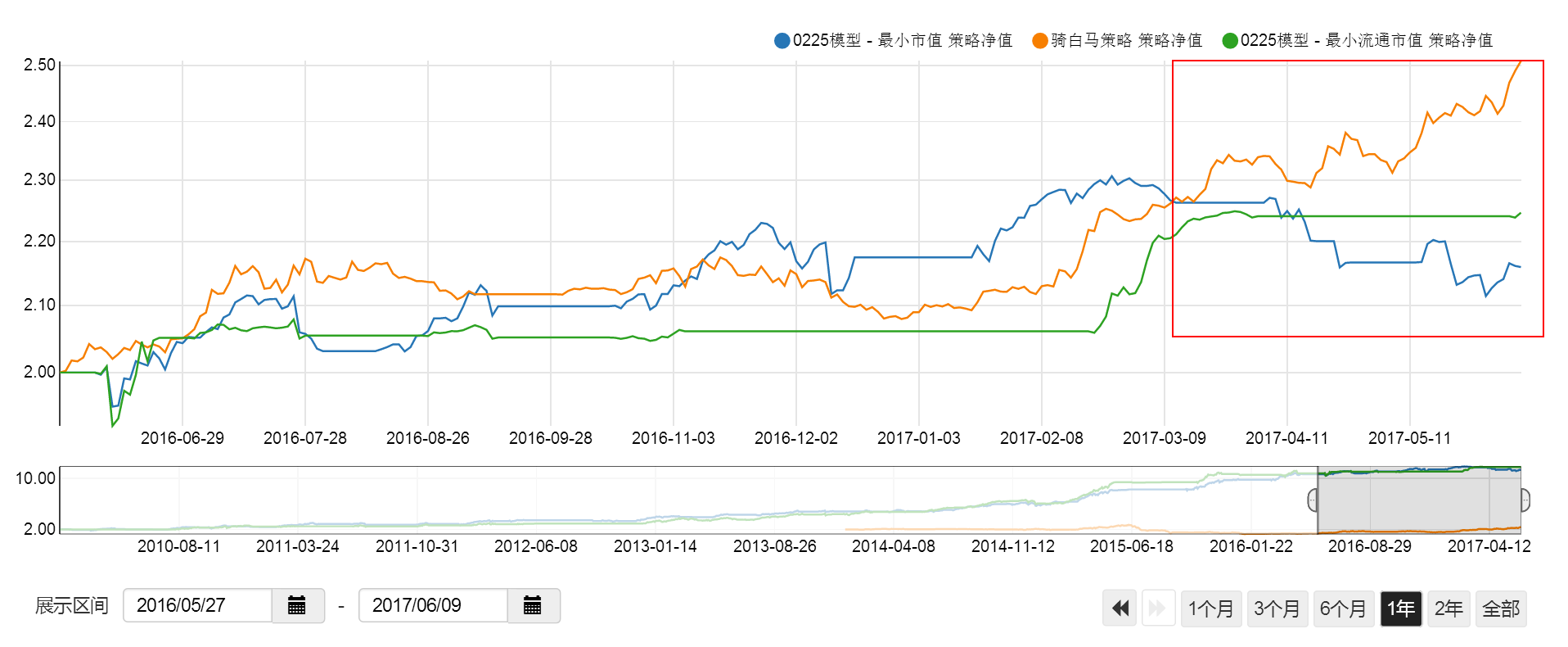
Task: Grab the right handle of the range navigator
Action: tap(1525, 500)
